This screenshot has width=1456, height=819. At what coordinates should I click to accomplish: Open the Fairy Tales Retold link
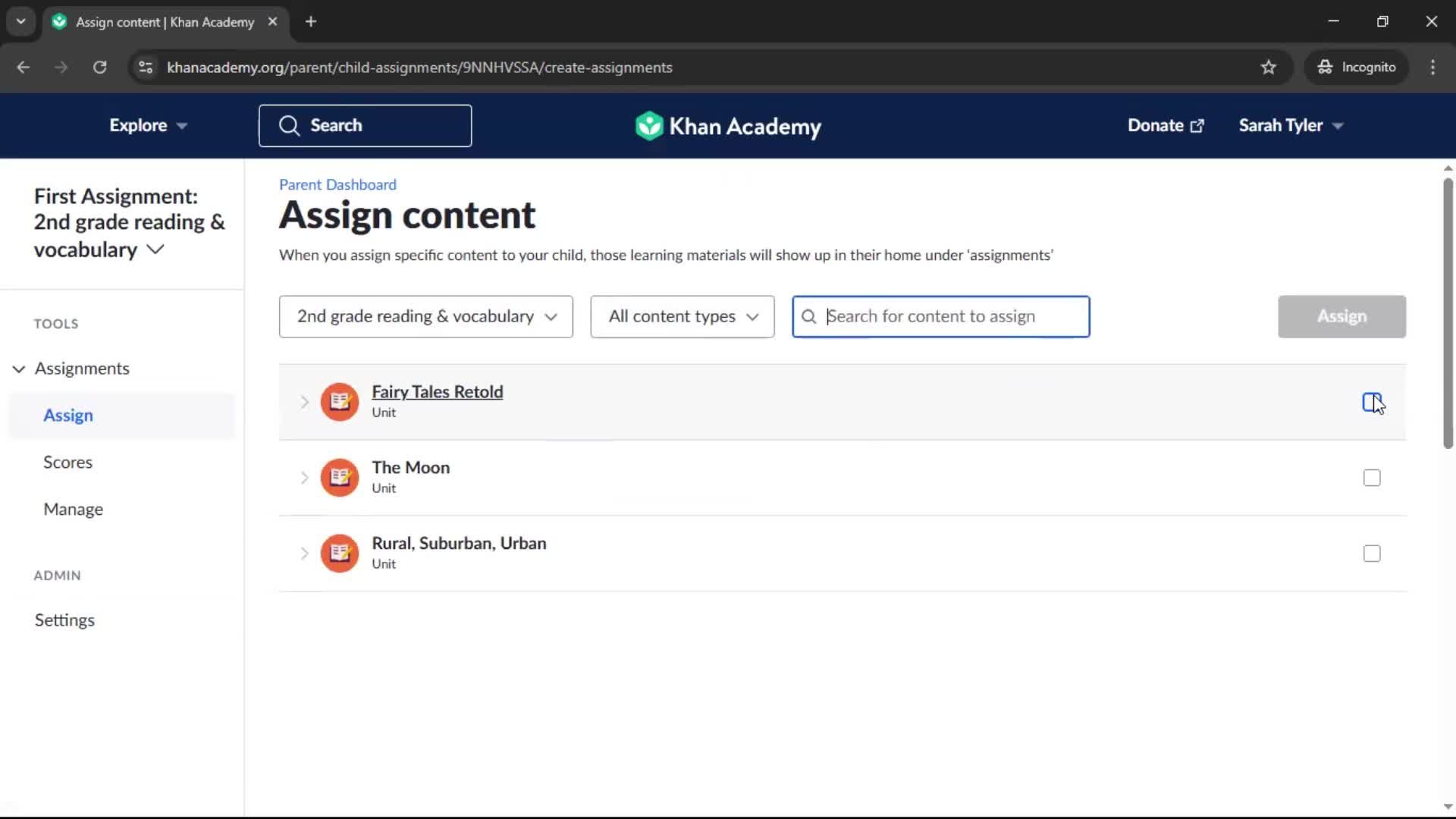point(438,392)
